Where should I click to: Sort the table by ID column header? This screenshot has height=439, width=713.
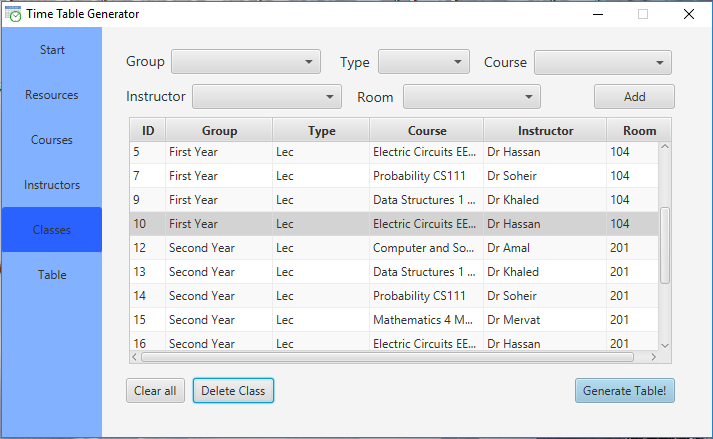click(148, 131)
